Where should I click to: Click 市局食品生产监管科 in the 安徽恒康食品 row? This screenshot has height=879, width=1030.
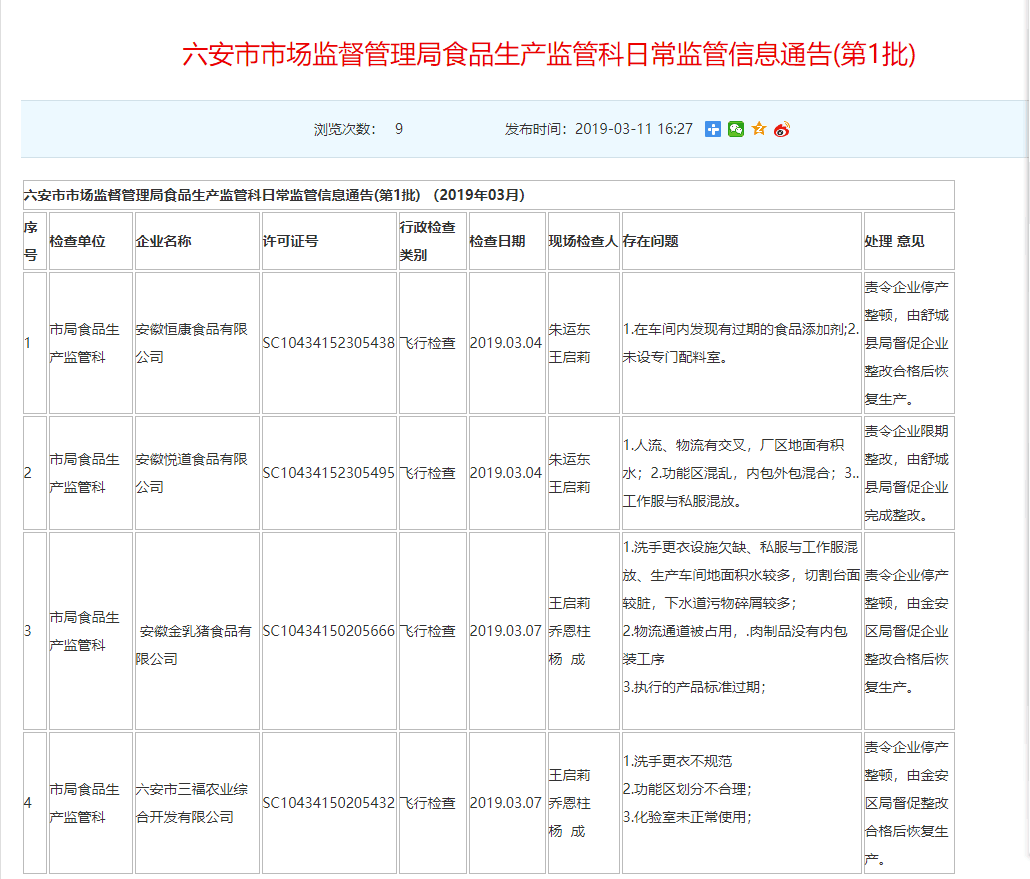(85, 343)
